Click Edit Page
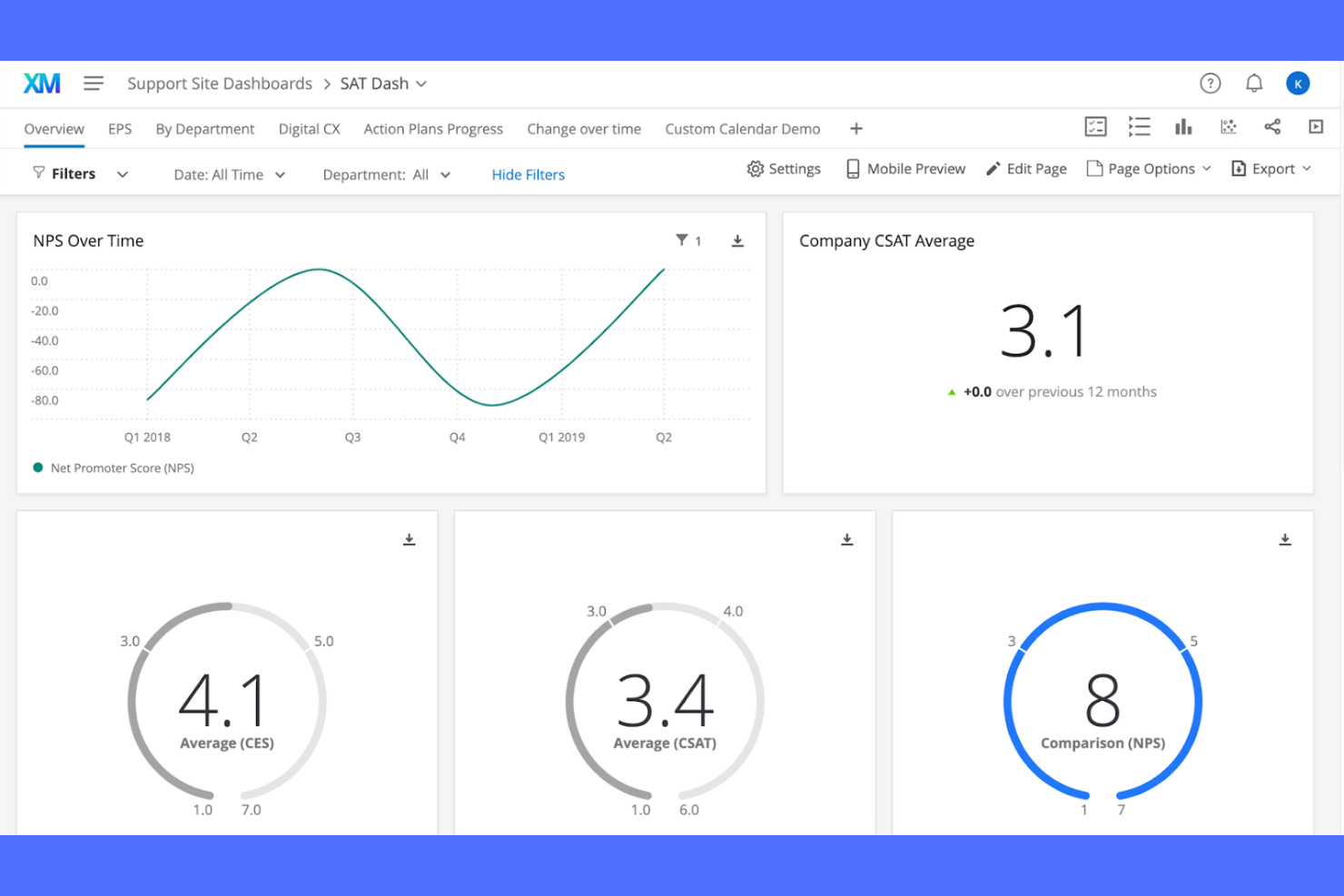Image resolution: width=1344 pixels, height=896 pixels. pos(1026,168)
